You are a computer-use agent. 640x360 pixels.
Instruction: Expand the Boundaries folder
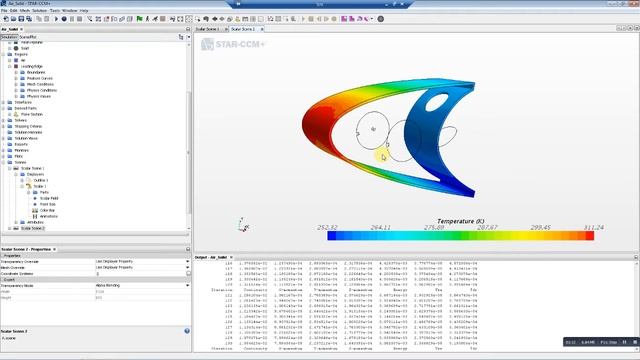(16, 72)
